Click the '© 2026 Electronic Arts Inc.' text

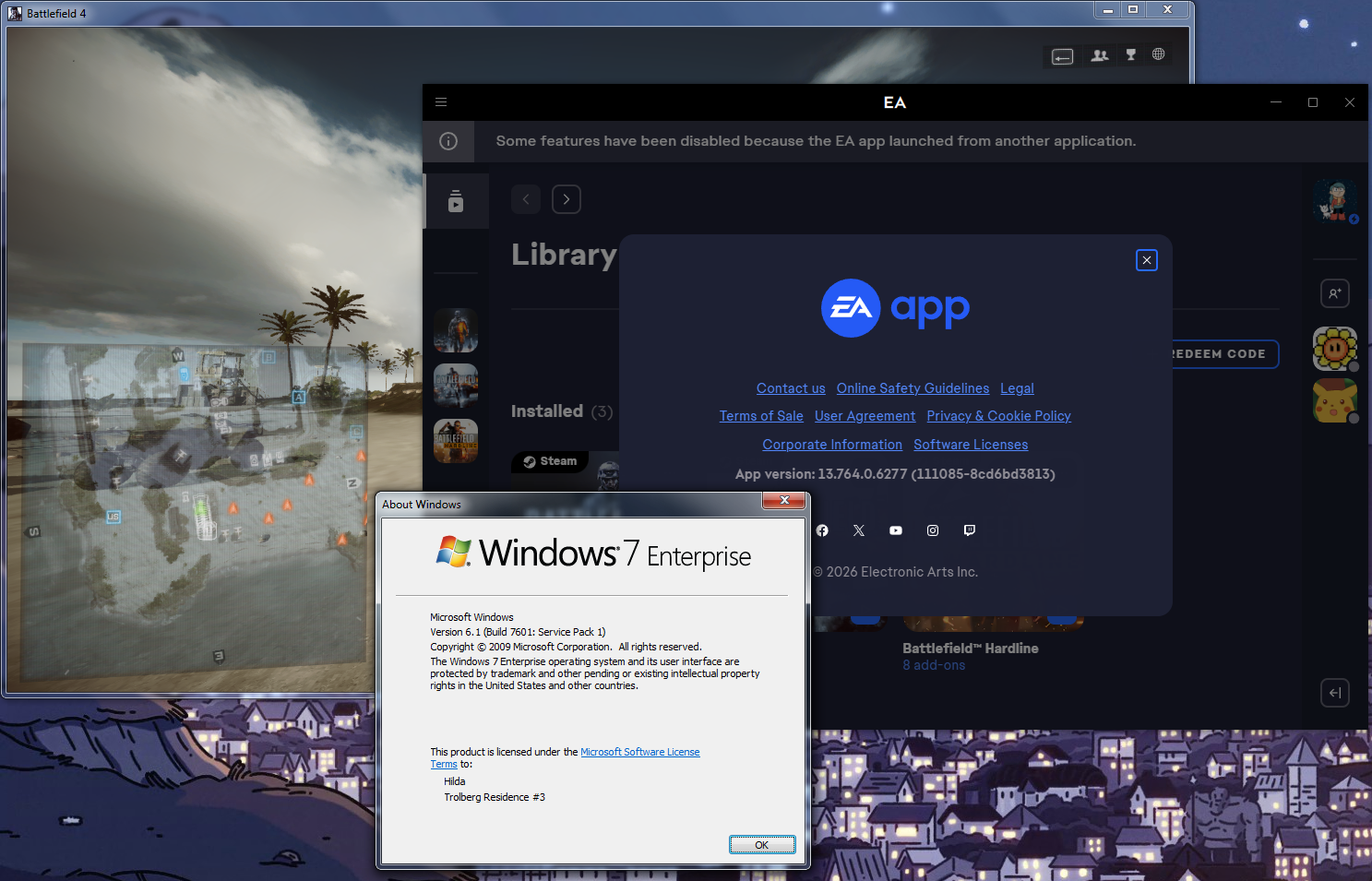pyautogui.click(x=895, y=572)
